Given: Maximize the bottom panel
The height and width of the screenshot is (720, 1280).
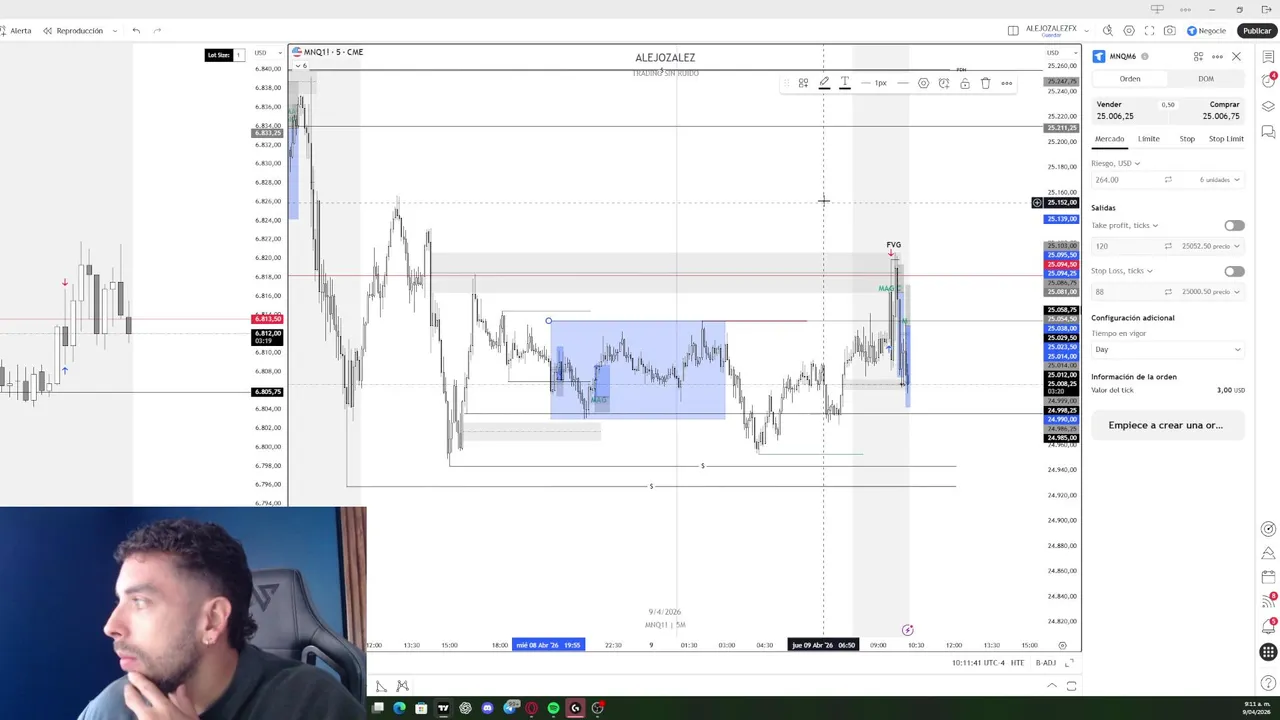Looking at the screenshot, I should (x=1071, y=686).
